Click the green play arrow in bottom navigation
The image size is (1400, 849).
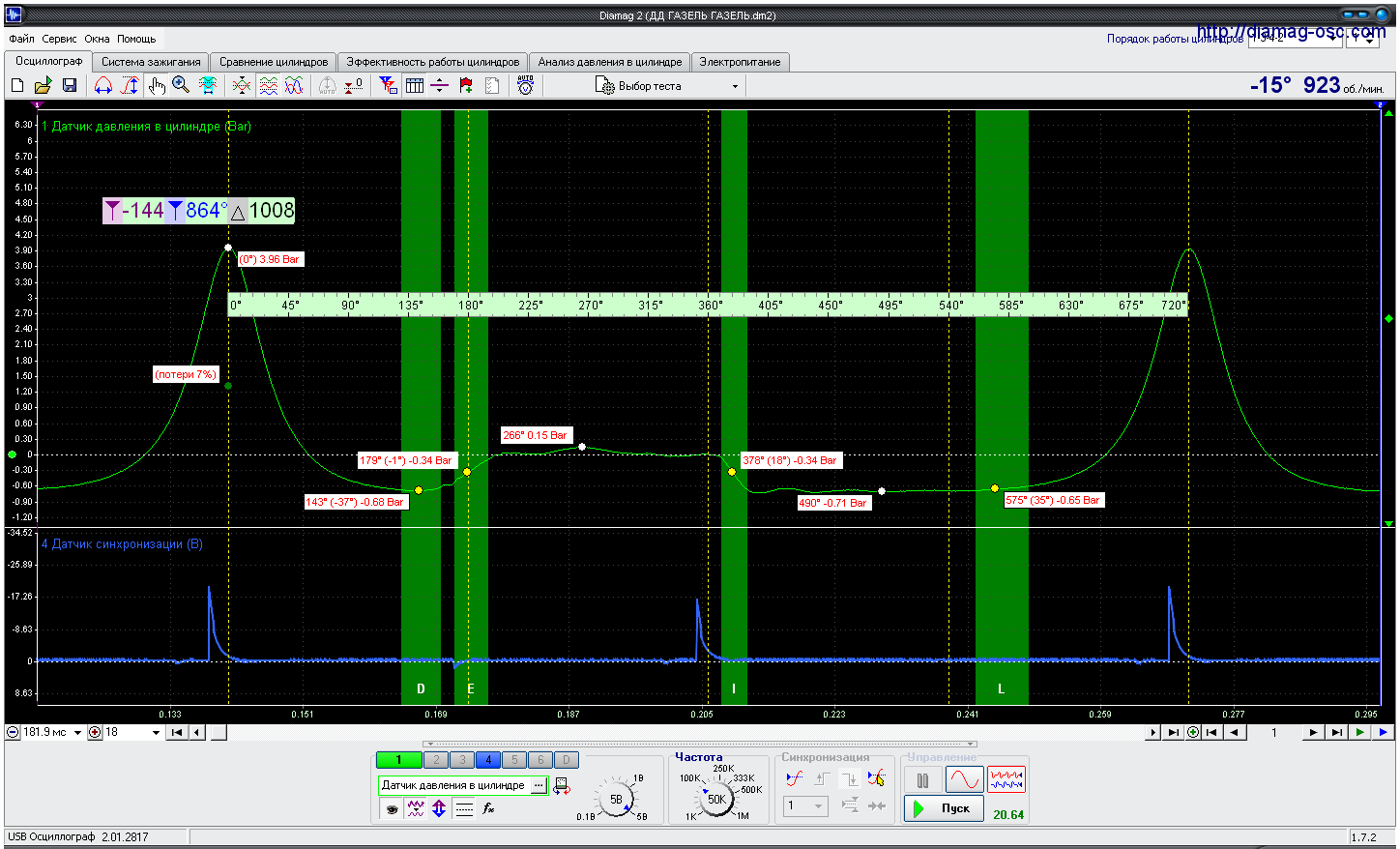[x=1360, y=732]
